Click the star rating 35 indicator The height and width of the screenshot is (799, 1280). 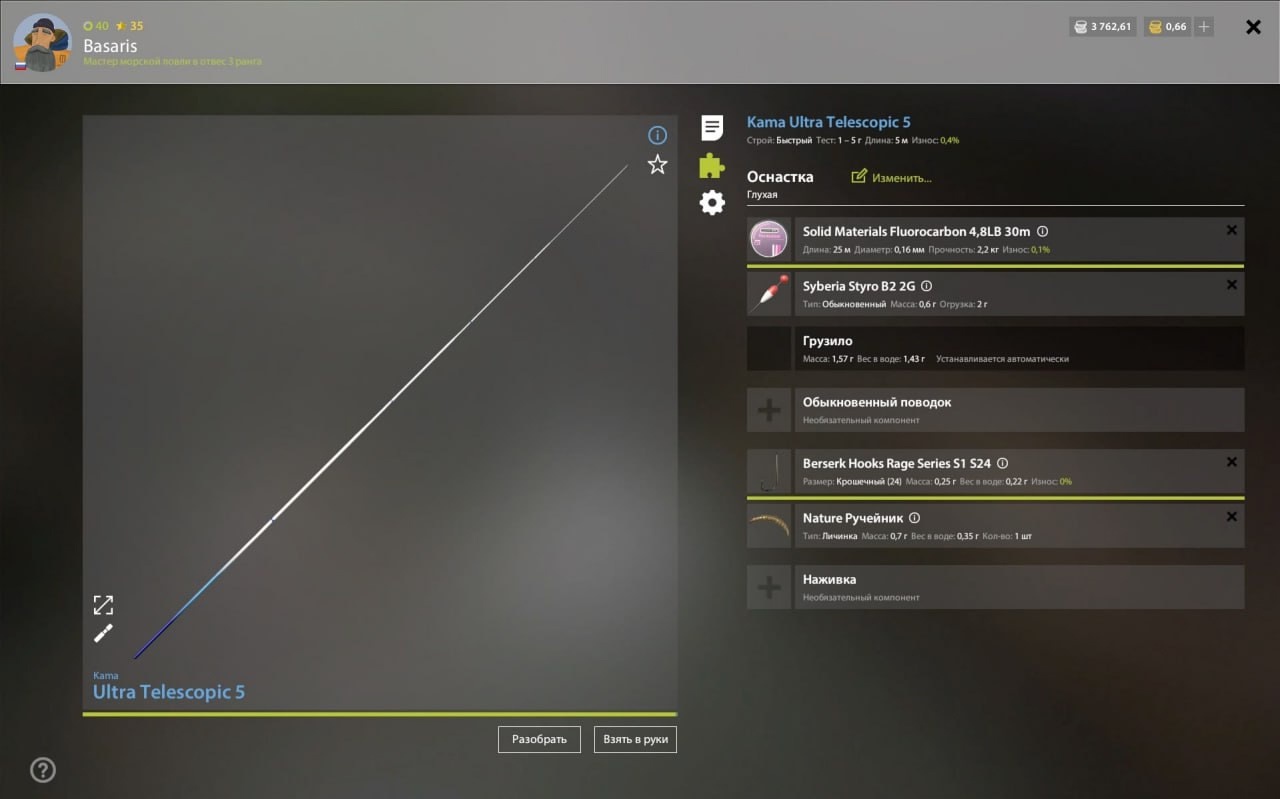pyautogui.click(x=130, y=26)
